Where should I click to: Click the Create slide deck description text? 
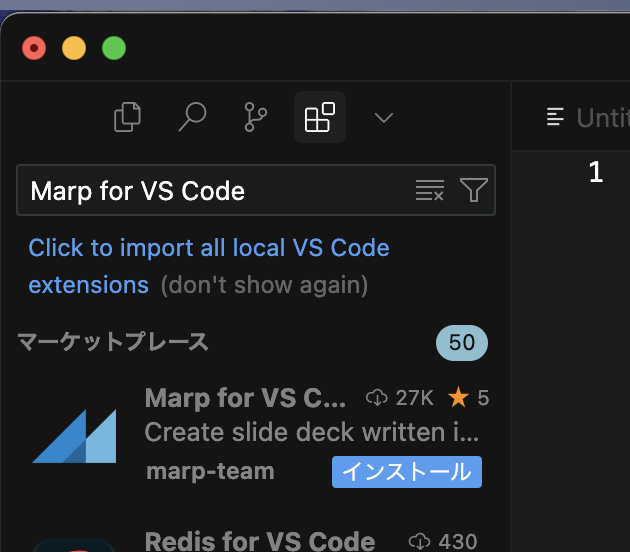[312, 432]
